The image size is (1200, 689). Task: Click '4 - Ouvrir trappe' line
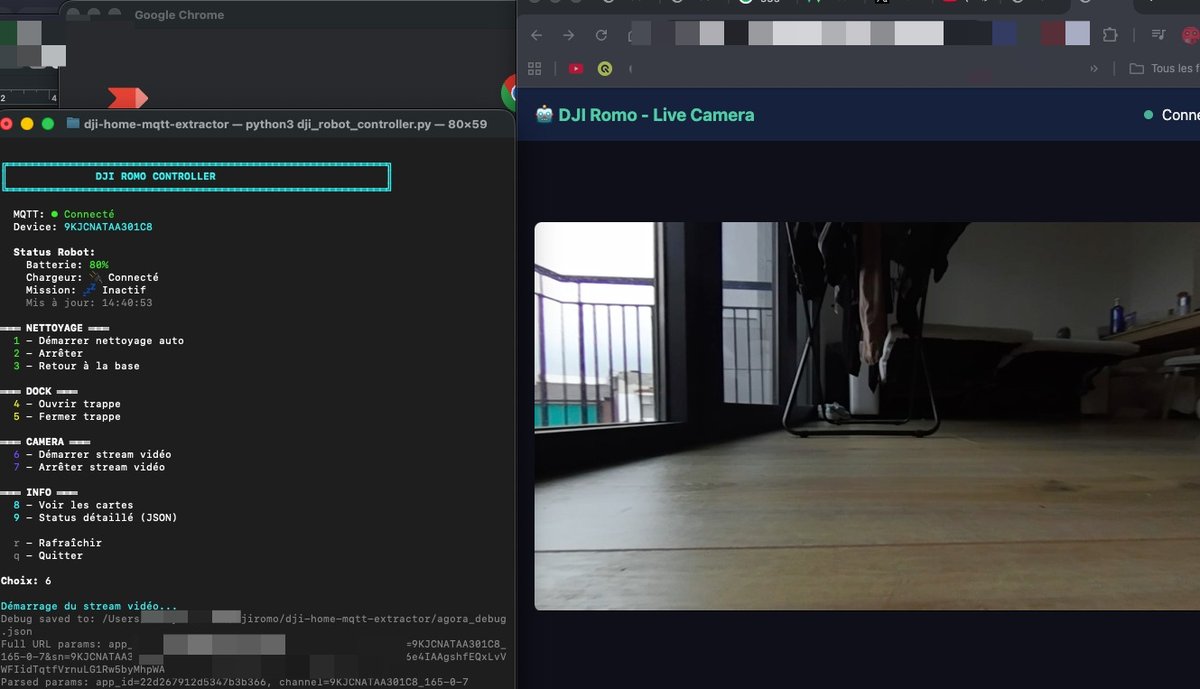67,404
